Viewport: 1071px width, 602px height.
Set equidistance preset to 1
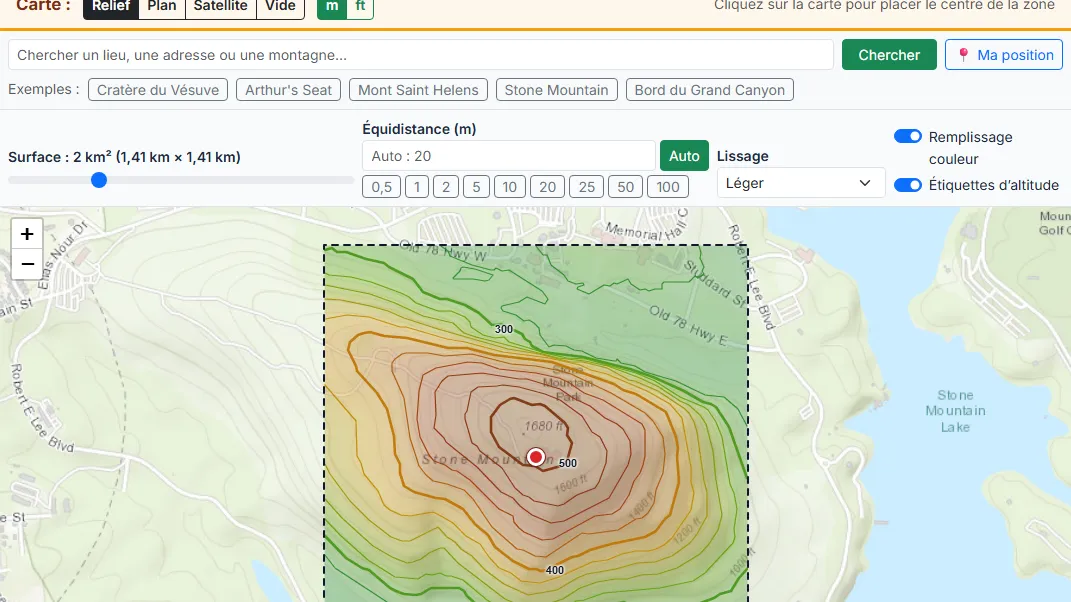coord(417,187)
